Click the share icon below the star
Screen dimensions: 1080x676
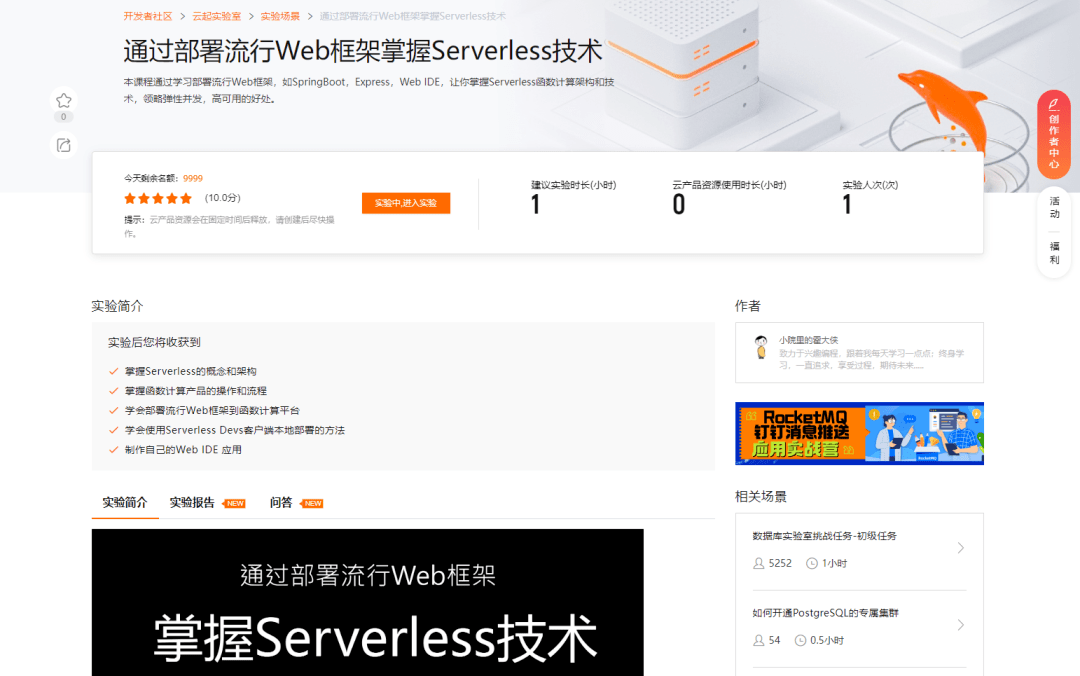coord(64,145)
